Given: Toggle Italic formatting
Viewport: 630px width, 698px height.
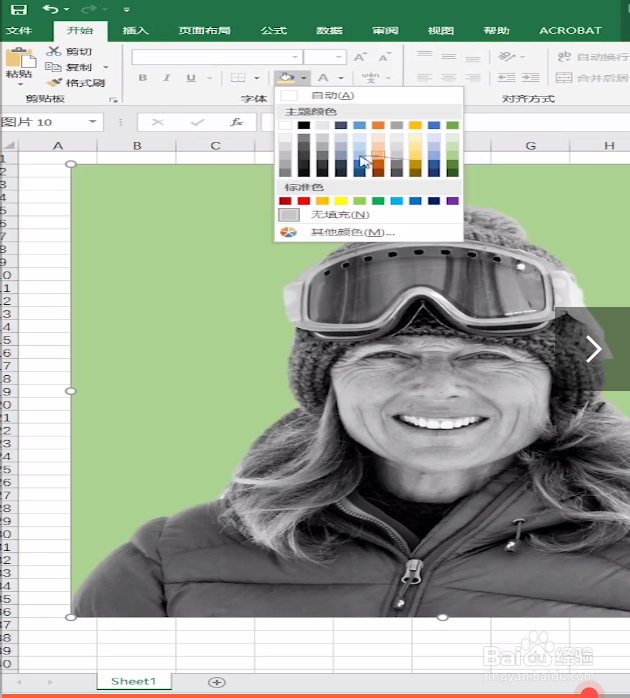Looking at the screenshot, I should point(167,78).
